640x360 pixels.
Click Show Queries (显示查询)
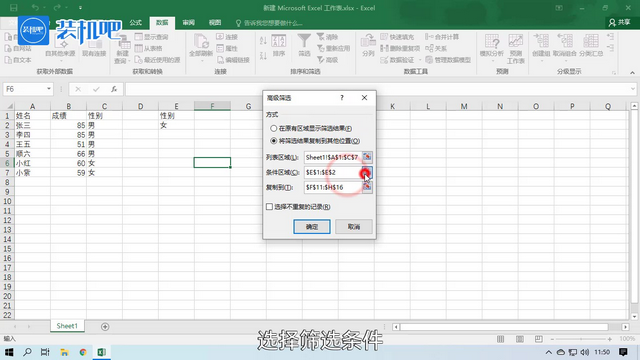pos(151,37)
